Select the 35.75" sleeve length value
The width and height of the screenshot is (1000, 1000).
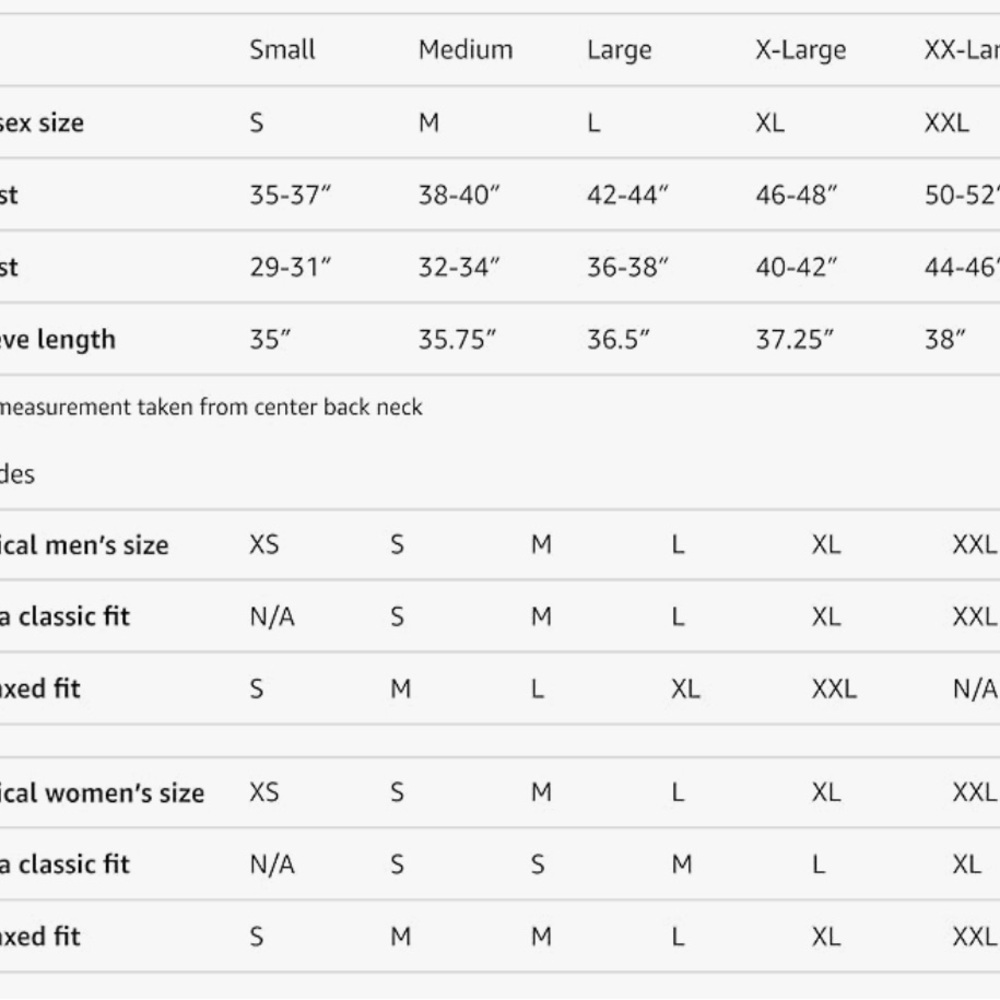point(457,339)
